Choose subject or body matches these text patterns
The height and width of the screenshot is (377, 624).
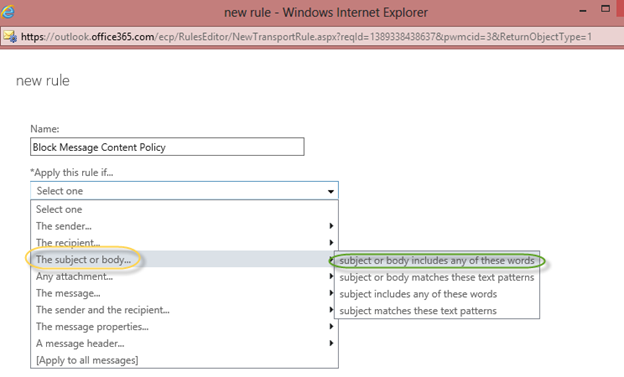437,277
